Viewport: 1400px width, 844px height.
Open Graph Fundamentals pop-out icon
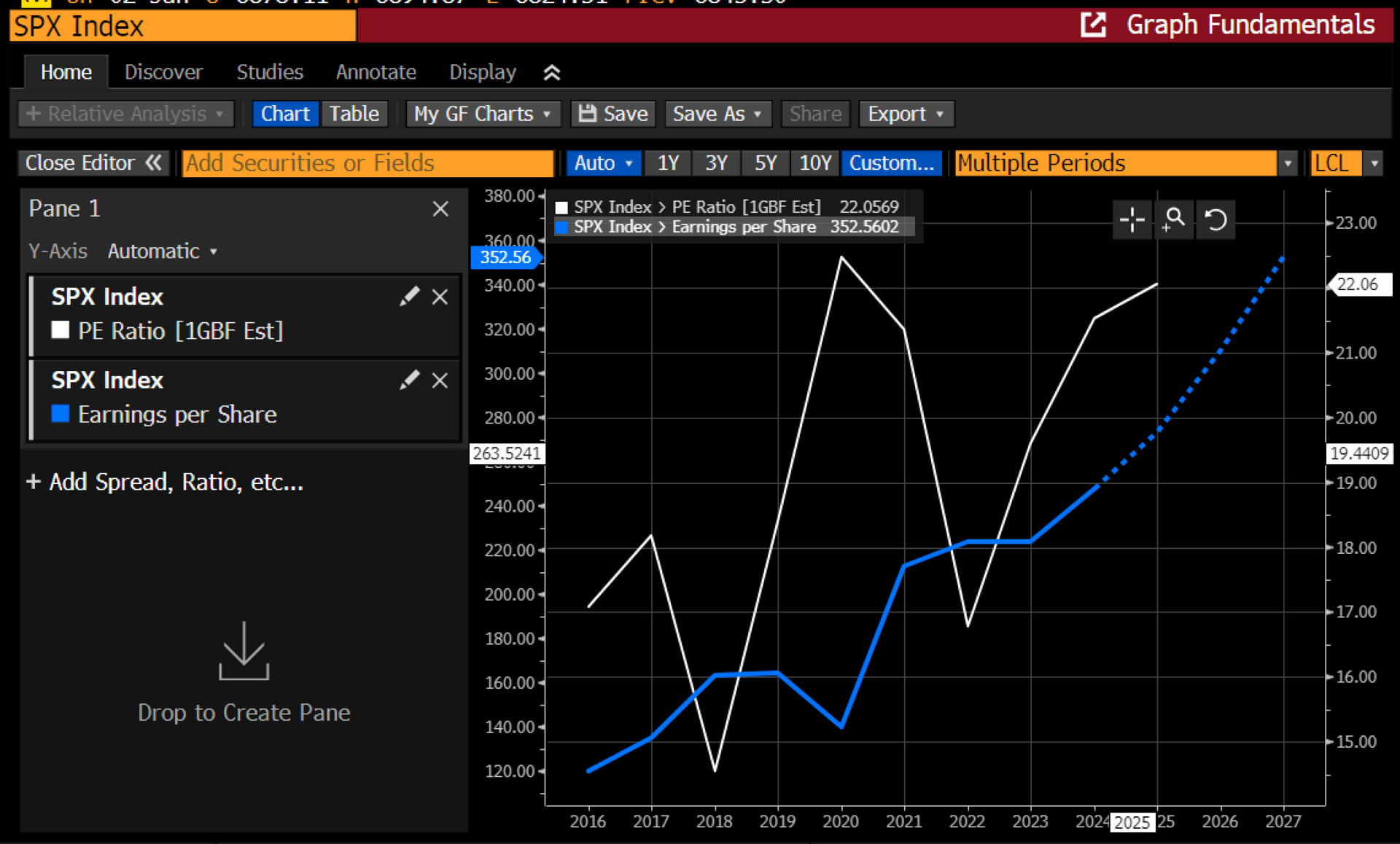(1093, 25)
